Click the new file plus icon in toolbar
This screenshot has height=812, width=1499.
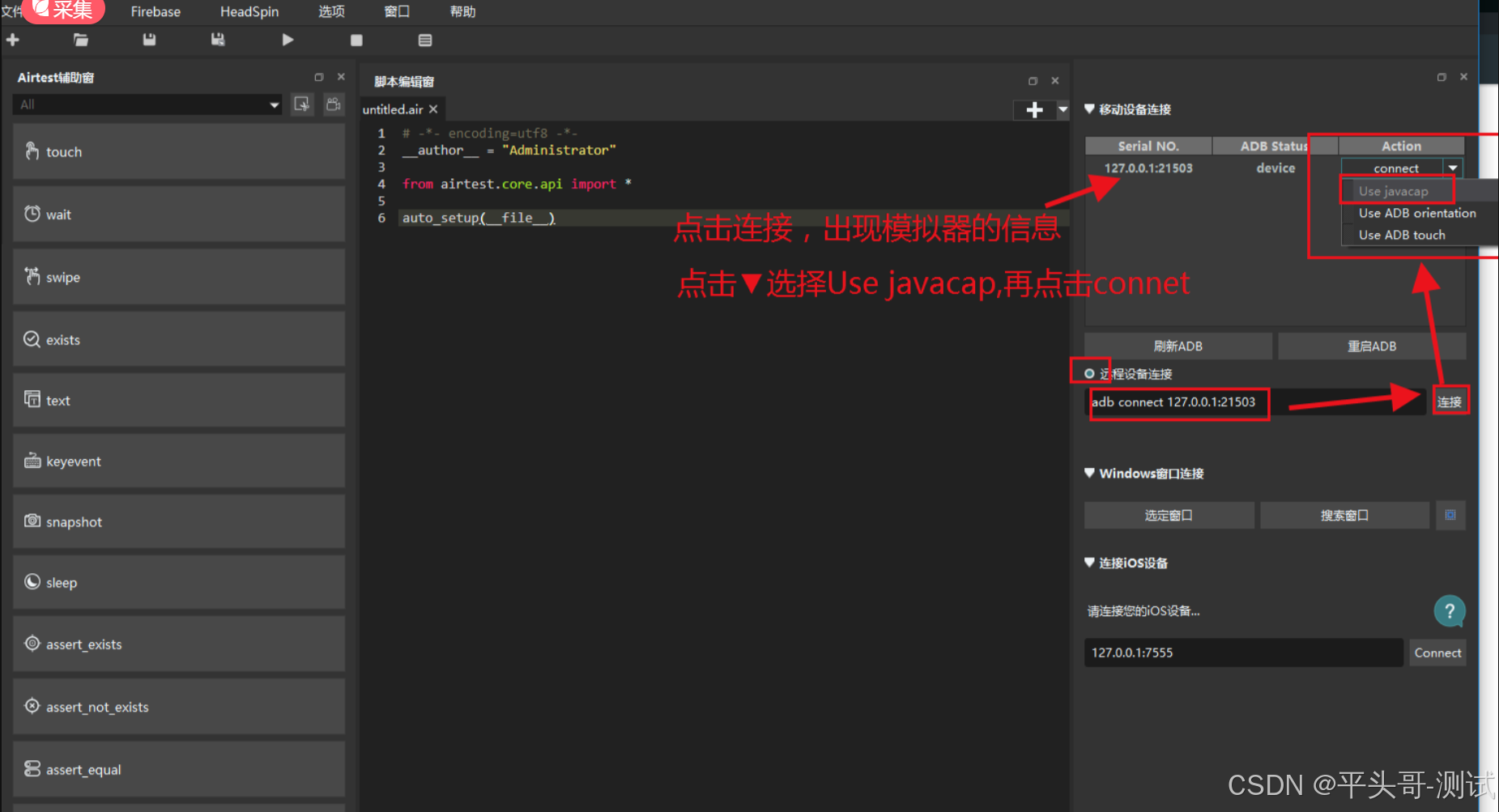click(x=13, y=40)
